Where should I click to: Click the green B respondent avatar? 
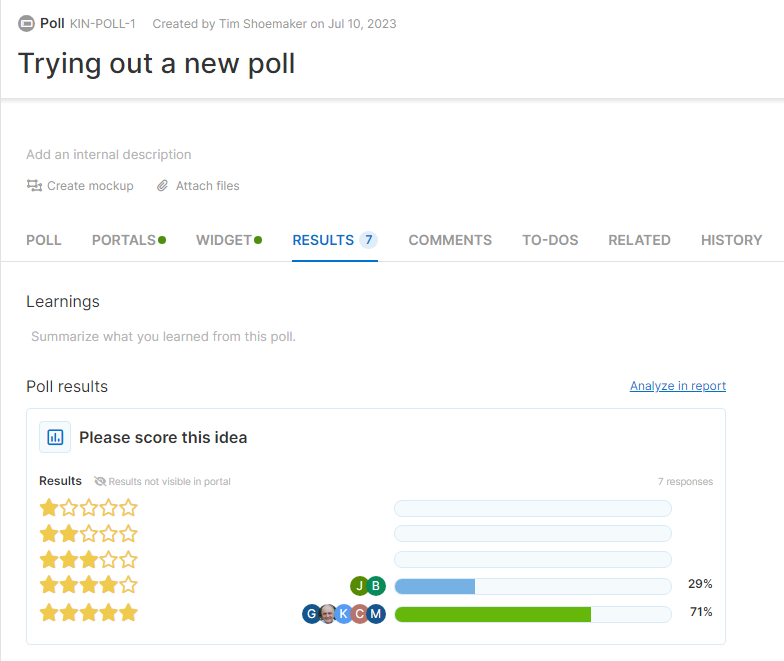tap(376, 586)
